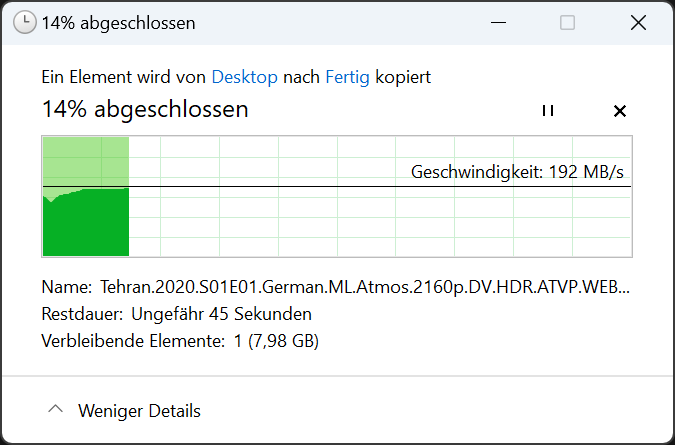Click the Restdauer remaining time text
This screenshot has height=445, width=675.
[176, 314]
